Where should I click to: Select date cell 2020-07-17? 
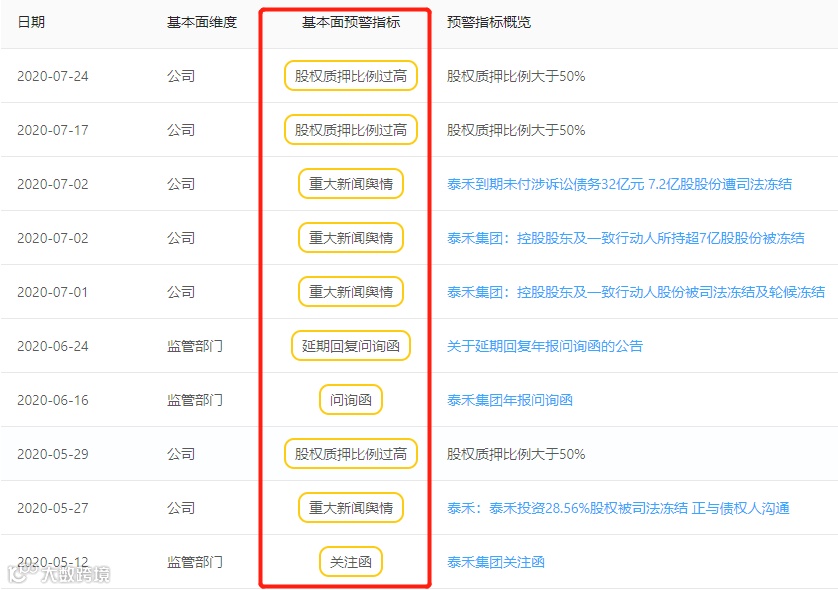pos(53,130)
